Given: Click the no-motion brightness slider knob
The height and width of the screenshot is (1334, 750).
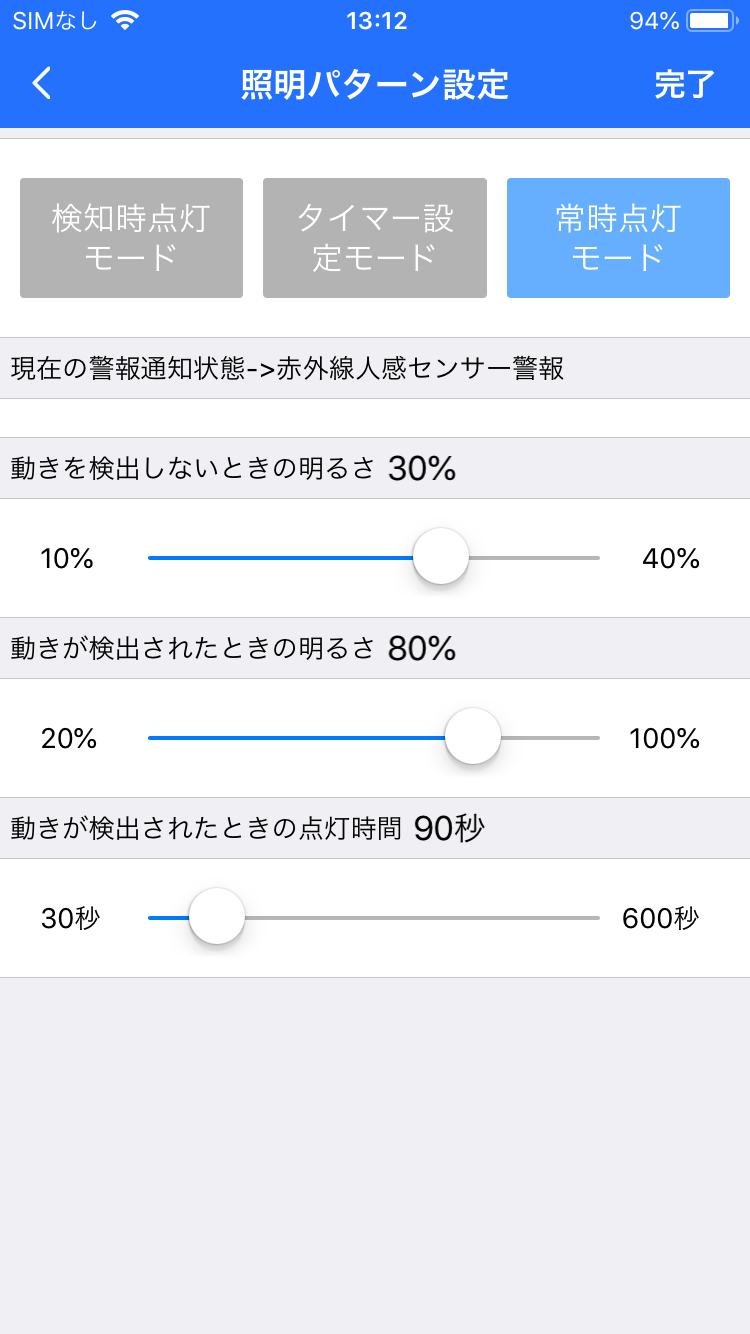Looking at the screenshot, I should click(441, 557).
